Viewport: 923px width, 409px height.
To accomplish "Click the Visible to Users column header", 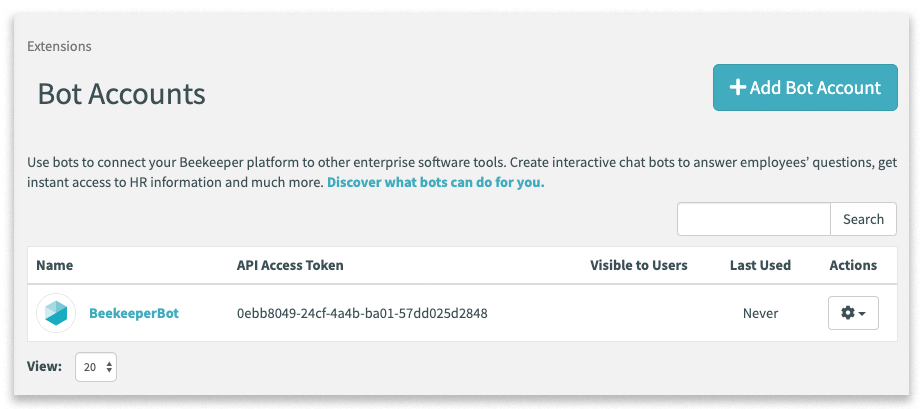I will pos(639,265).
